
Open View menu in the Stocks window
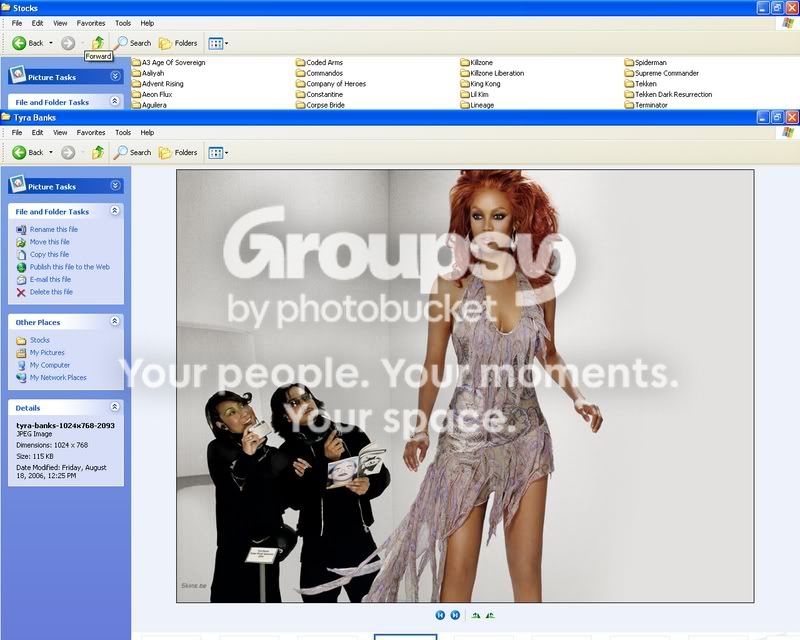(60, 23)
